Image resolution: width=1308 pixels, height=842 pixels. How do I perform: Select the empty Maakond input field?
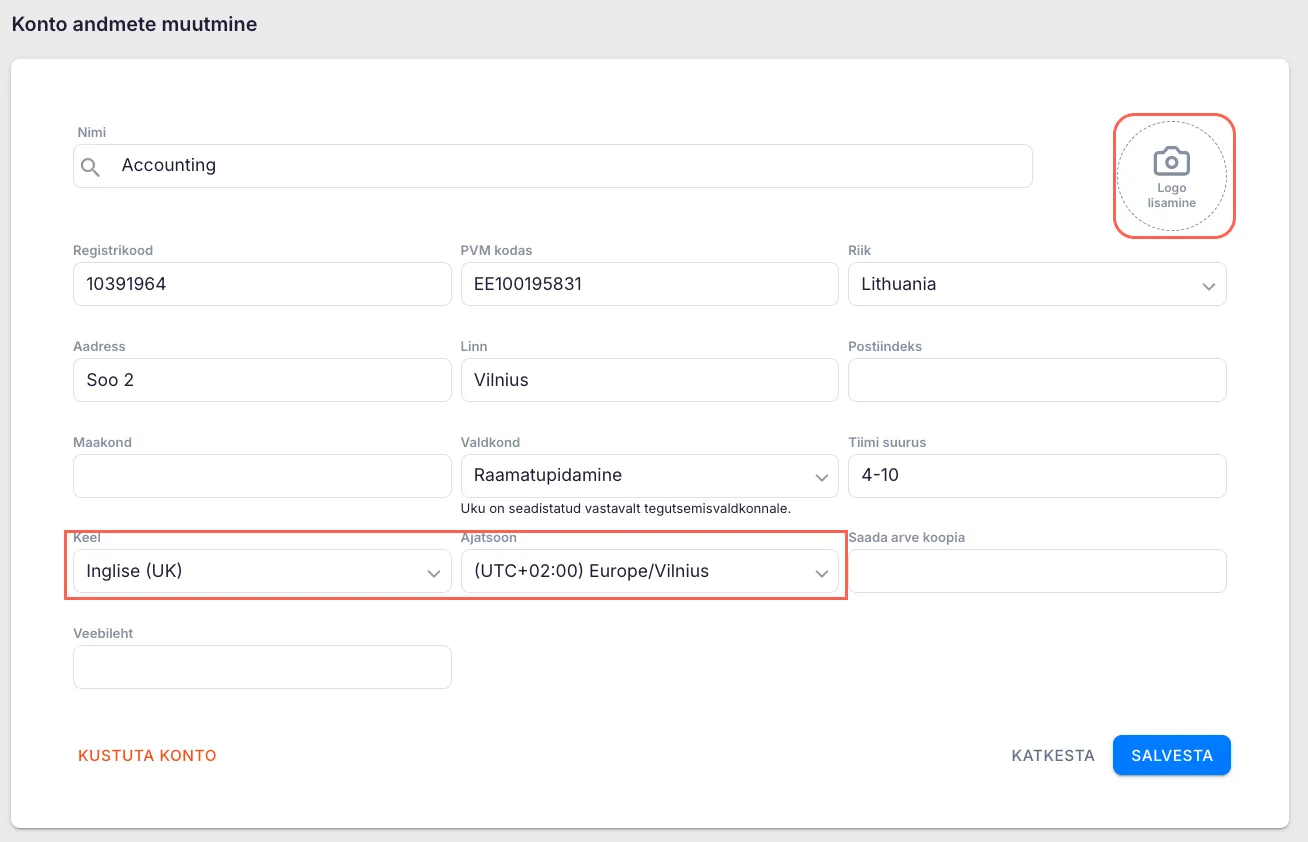(x=261, y=476)
